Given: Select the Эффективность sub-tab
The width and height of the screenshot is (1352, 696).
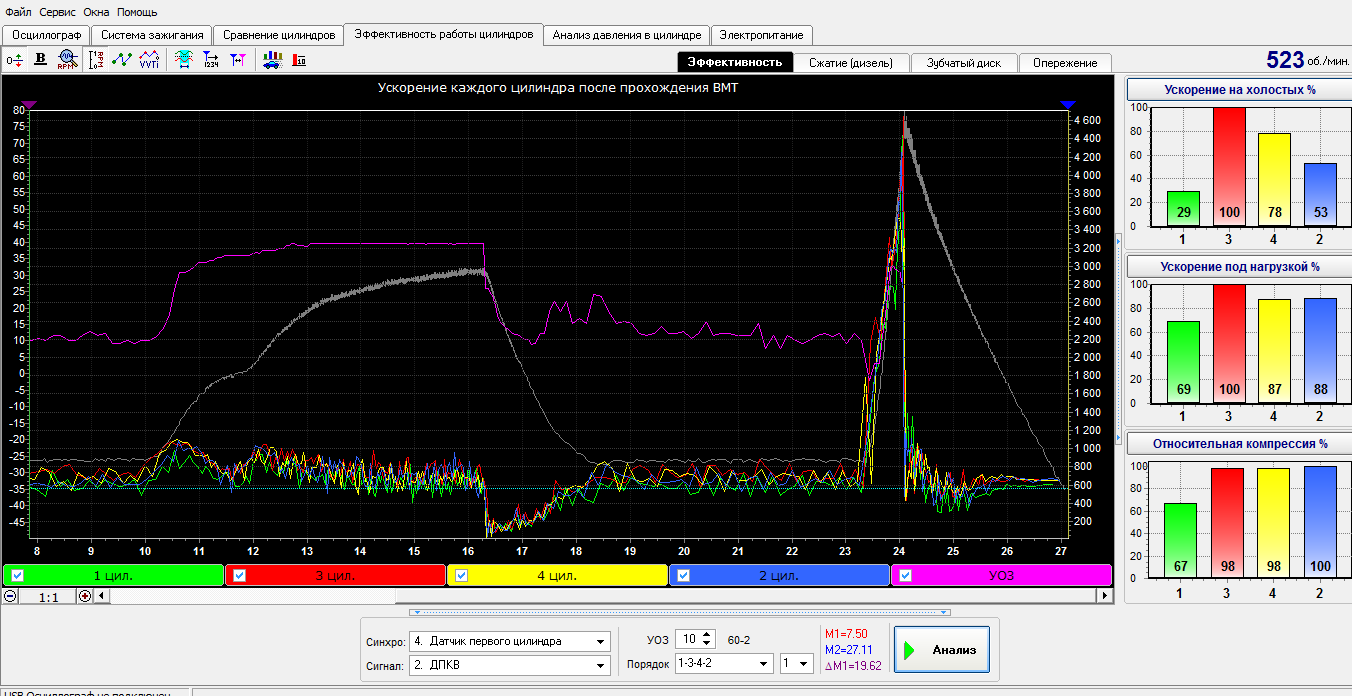Looking at the screenshot, I should [735, 62].
